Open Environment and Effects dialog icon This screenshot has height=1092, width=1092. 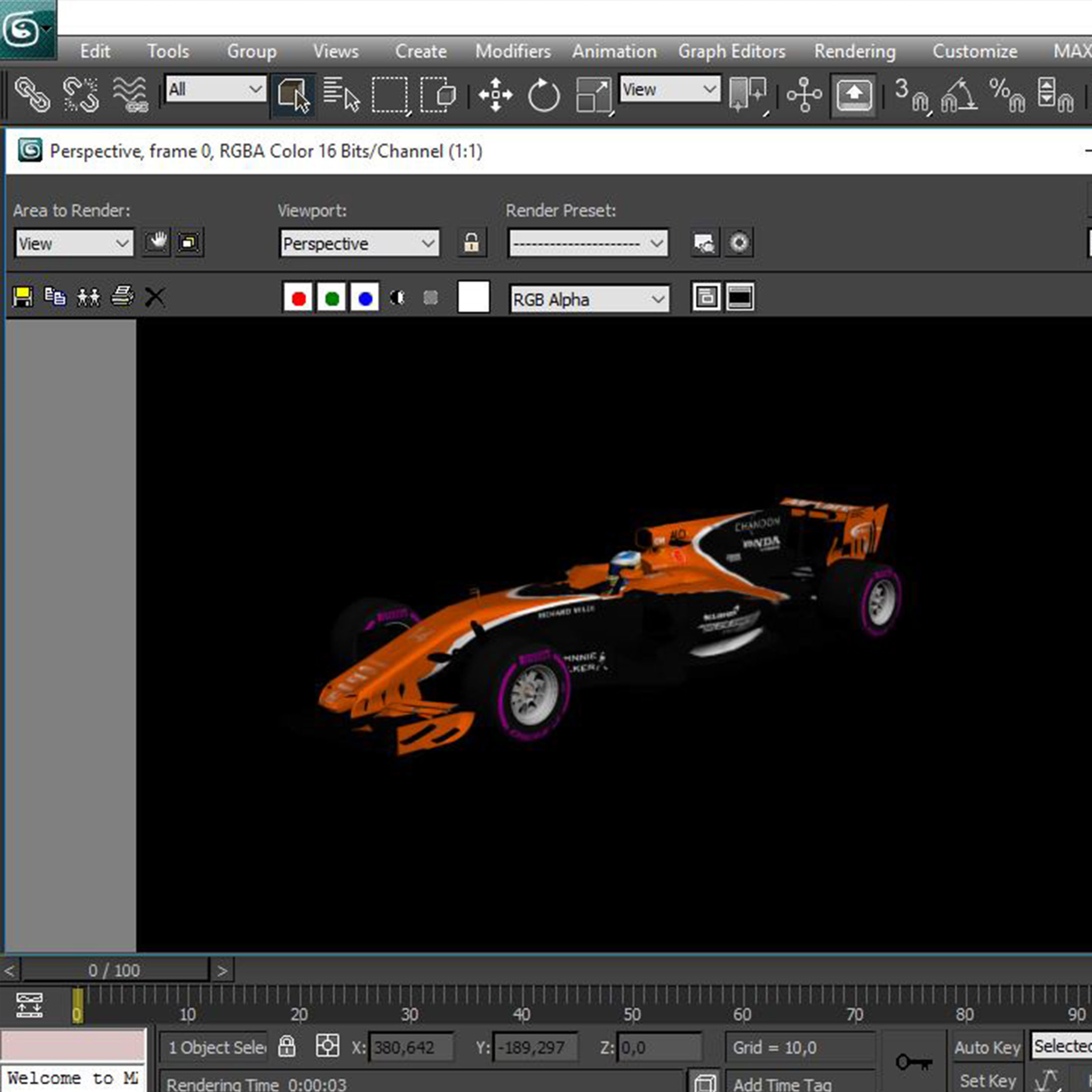[739, 242]
